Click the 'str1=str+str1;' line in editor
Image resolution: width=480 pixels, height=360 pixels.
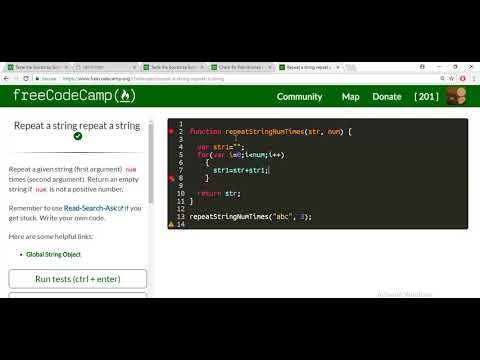tap(240, 170)
